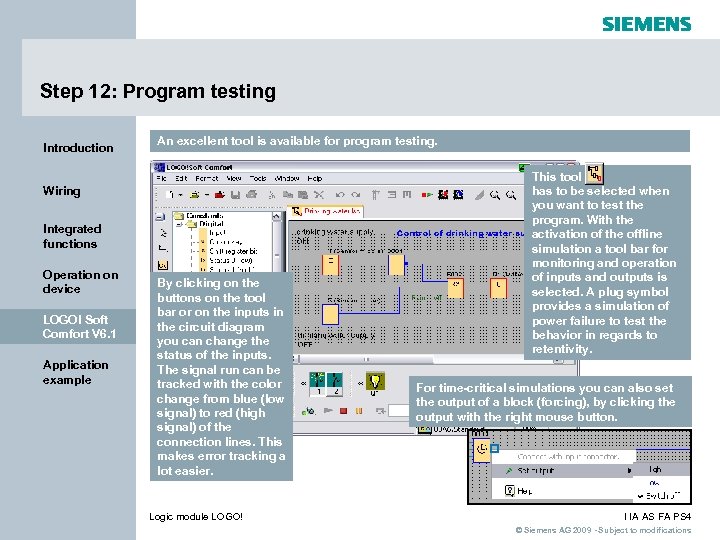The height and width of the screenshot is (540, 720).
Task: Select the Constants folder in the tree
Action: pyautogui.click(x=205, y=215)
